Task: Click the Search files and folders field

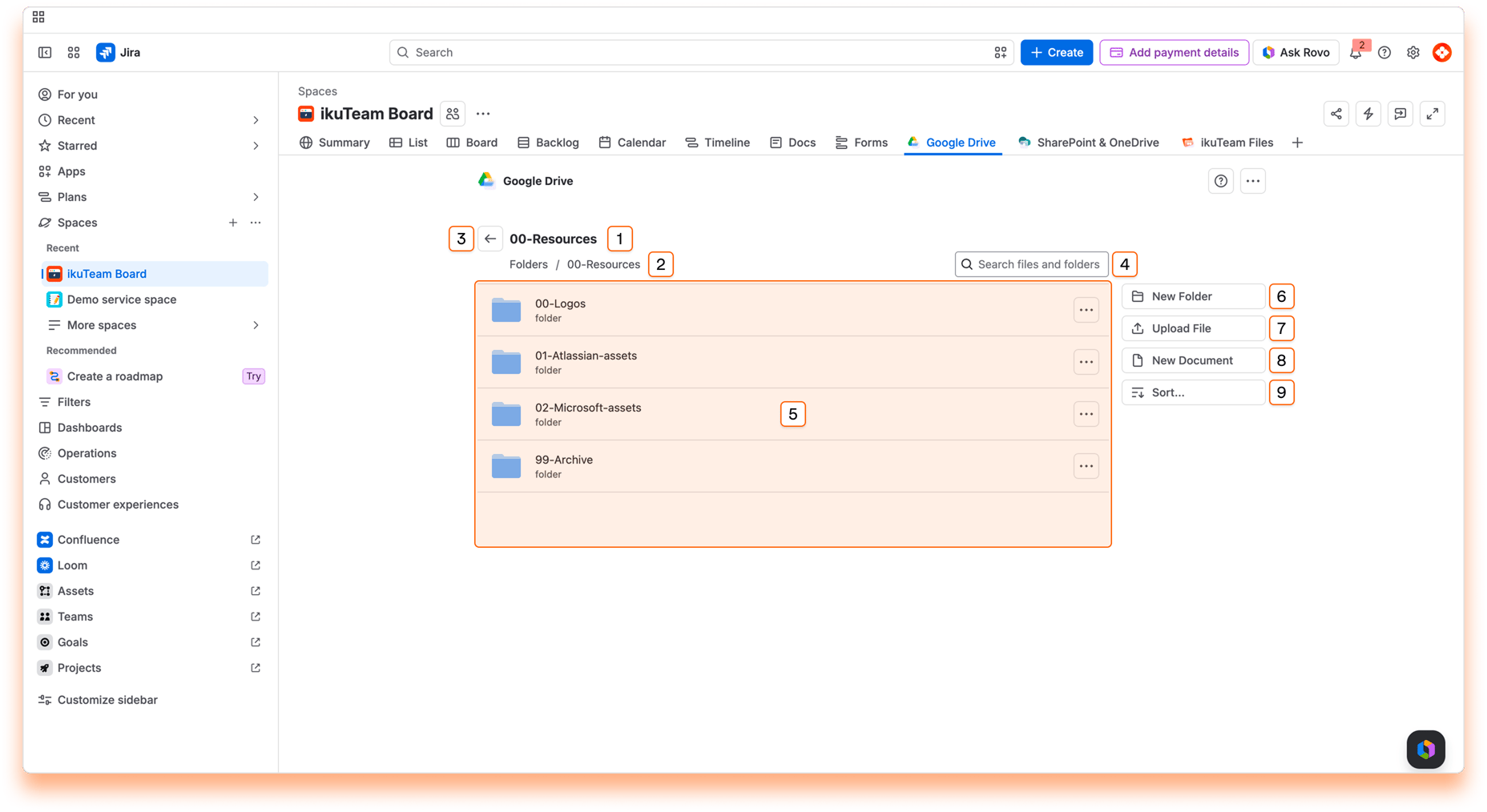Action: click(x=1032, y=264)
